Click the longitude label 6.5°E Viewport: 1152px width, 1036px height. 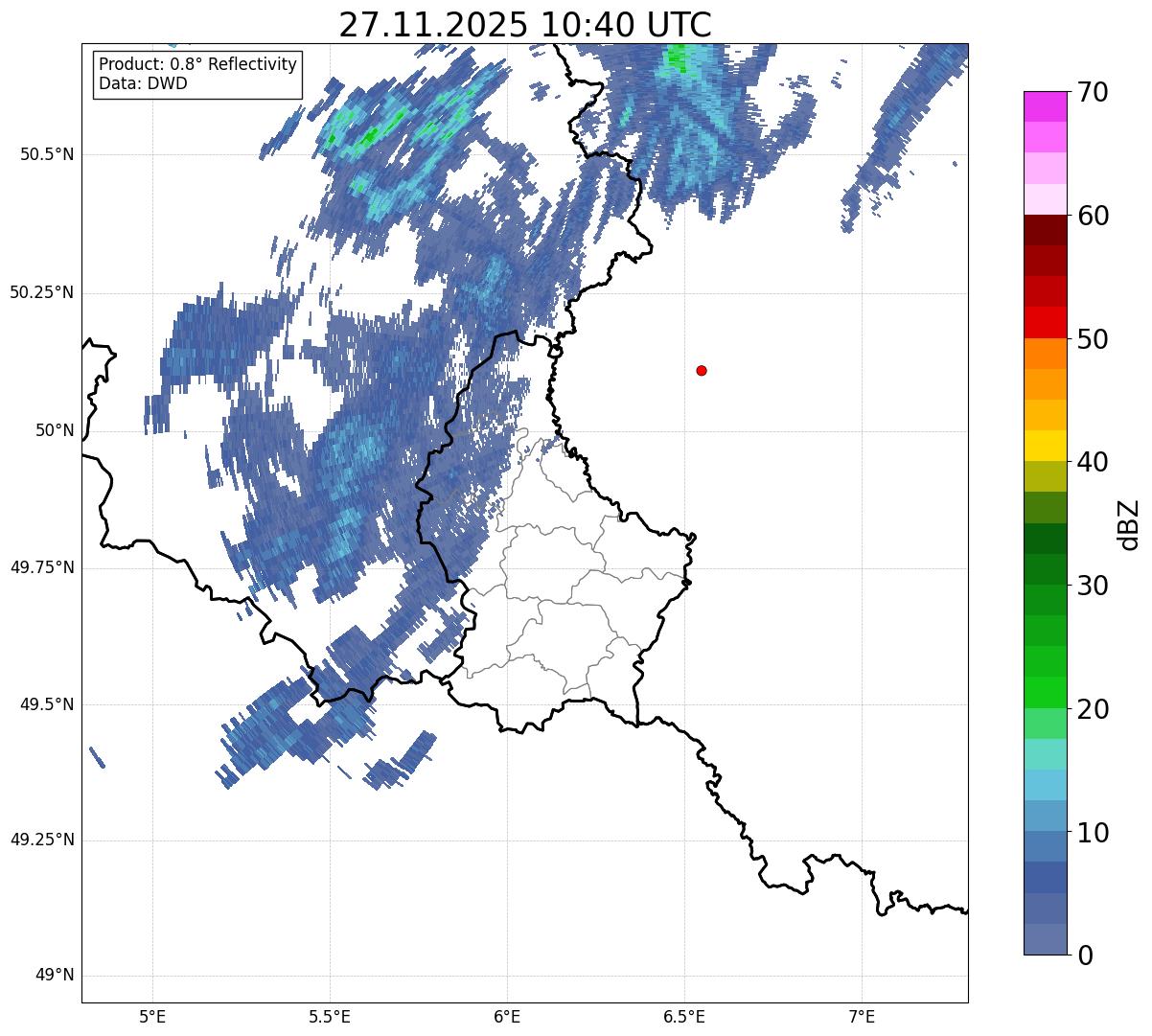coord(684,1016)
